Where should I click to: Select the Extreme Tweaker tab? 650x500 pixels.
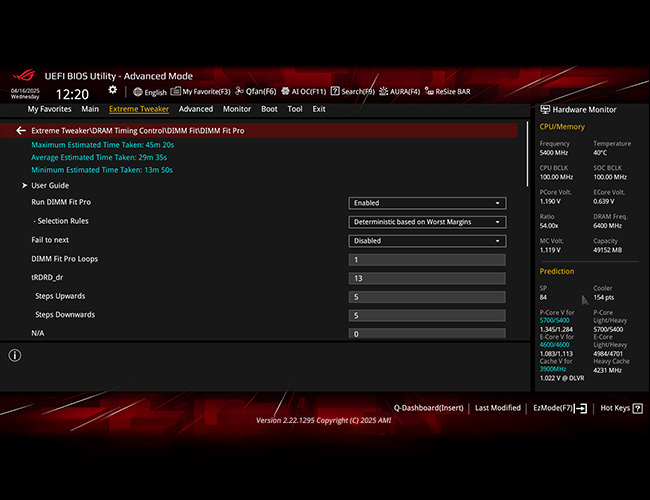(139, 109)
